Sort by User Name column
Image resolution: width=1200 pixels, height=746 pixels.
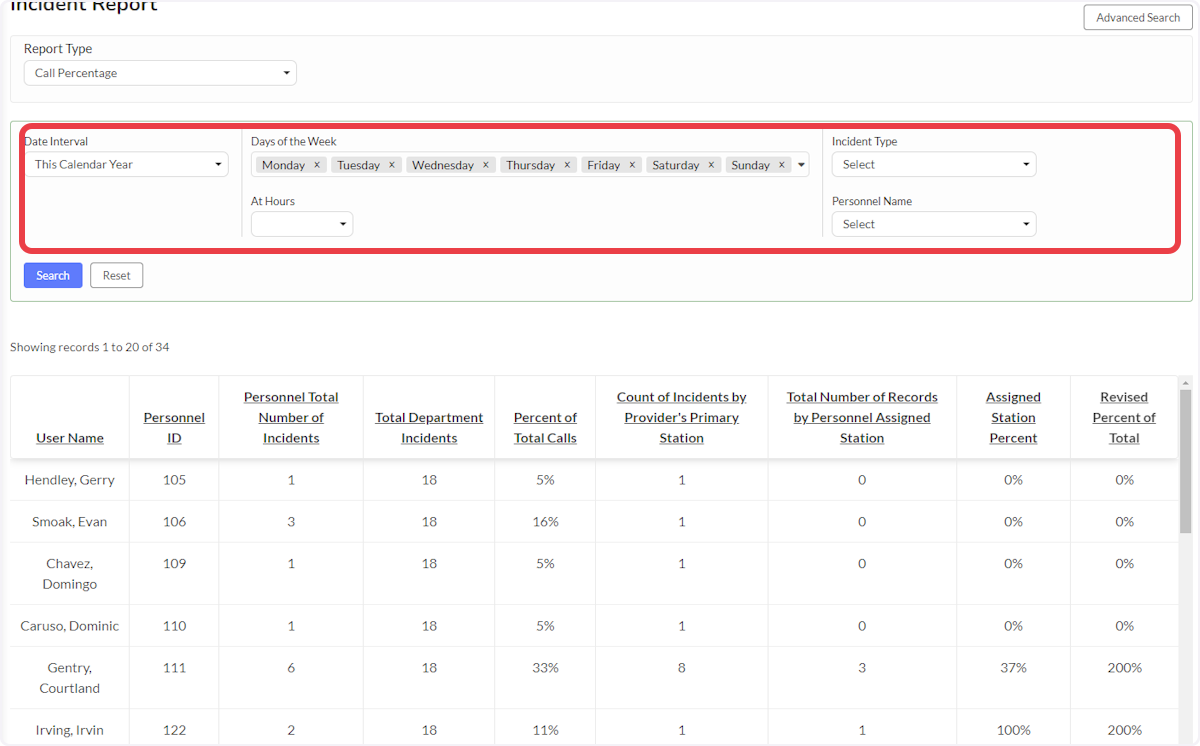pos(70,438)
